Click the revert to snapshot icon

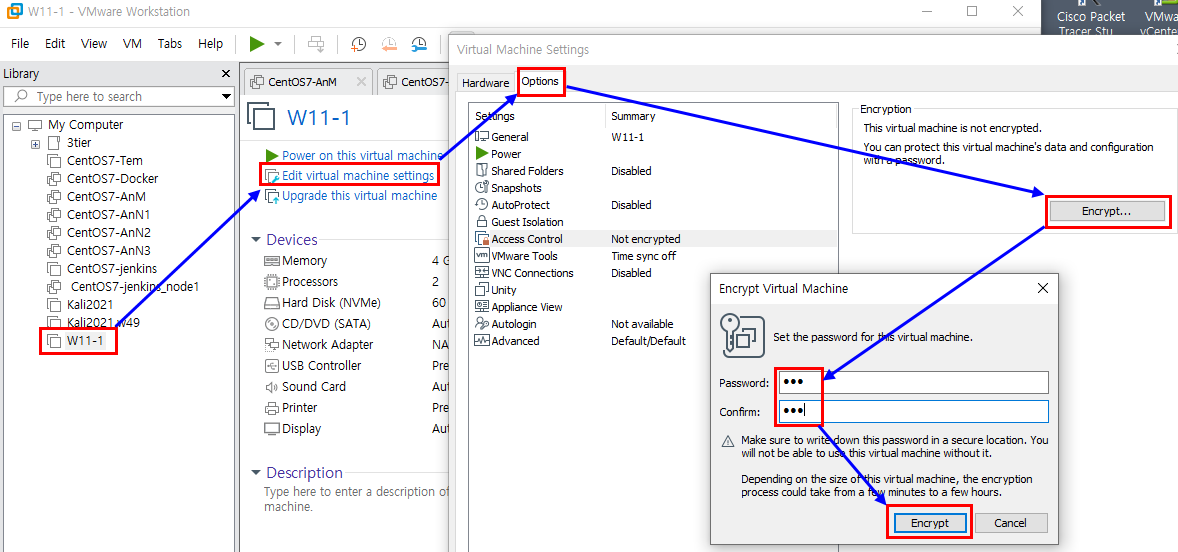tap(389, 44)
